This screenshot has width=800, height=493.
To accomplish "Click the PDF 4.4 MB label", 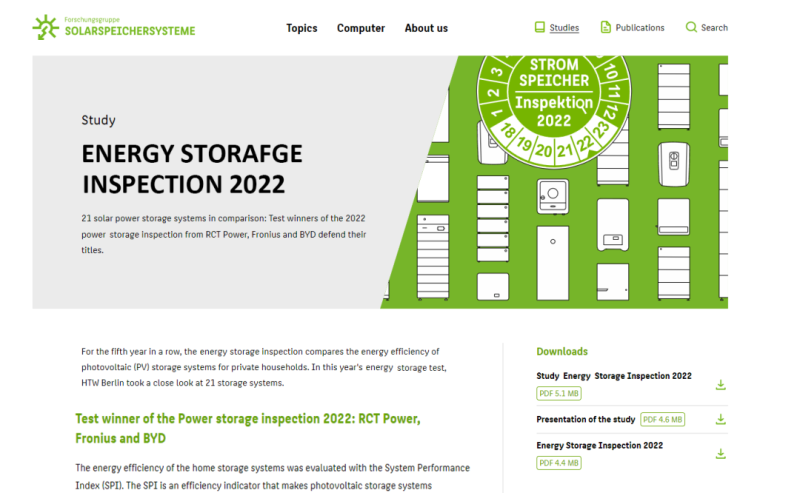I will click(x=559, y=463).
